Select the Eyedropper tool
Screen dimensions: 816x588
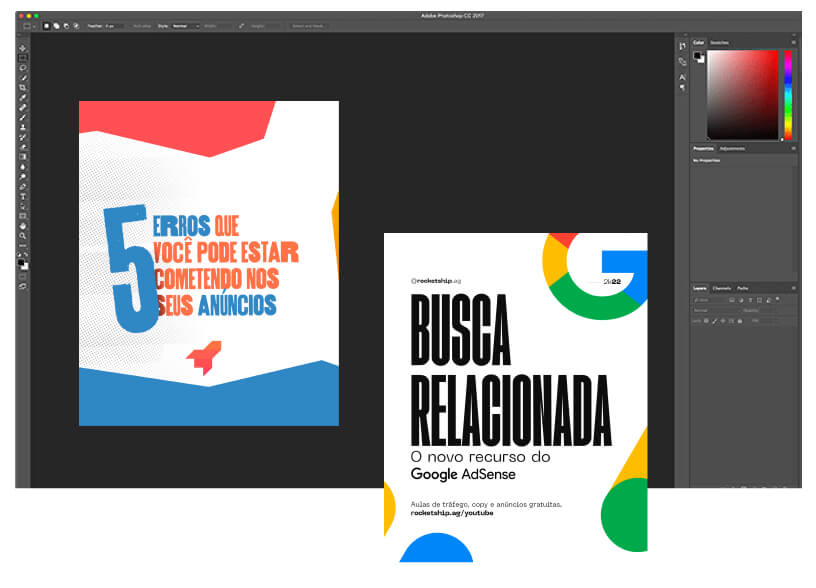point(22,97)
